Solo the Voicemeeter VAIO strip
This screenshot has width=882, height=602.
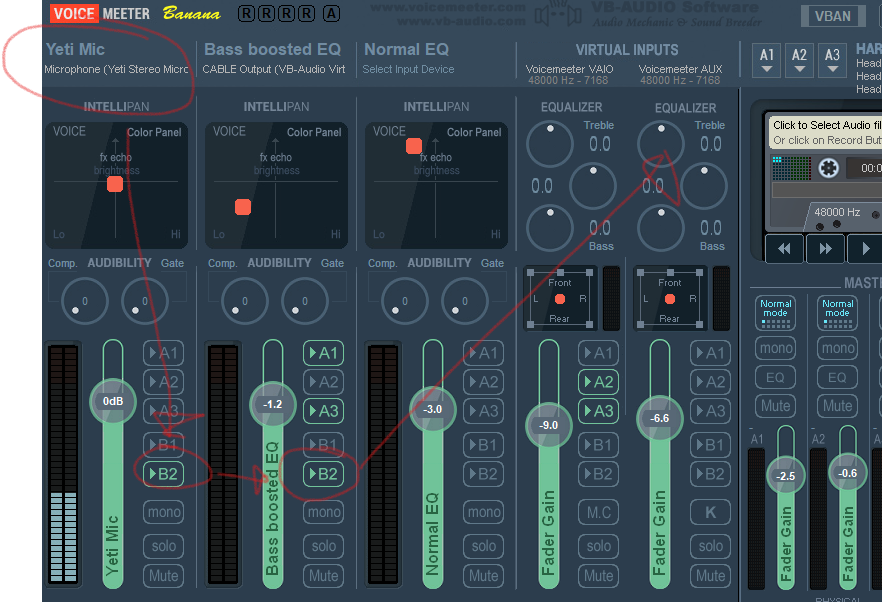(x=598, y=546)
